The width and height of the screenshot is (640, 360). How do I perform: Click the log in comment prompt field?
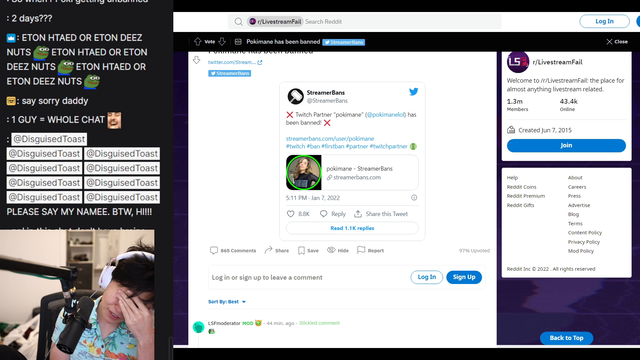pyautogui.click(x=267, y=278)
